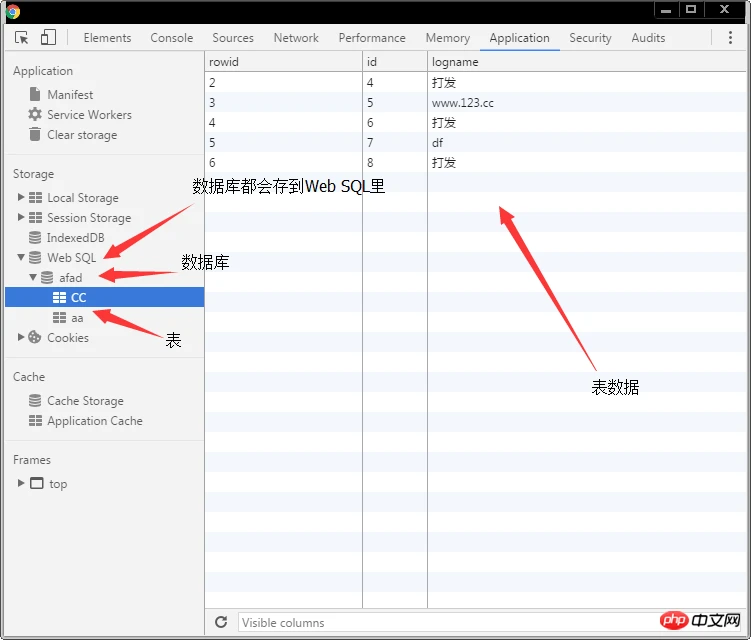Select the IndexedDB entry
Screen dimensions: 751x640
[x=75, y=238]
